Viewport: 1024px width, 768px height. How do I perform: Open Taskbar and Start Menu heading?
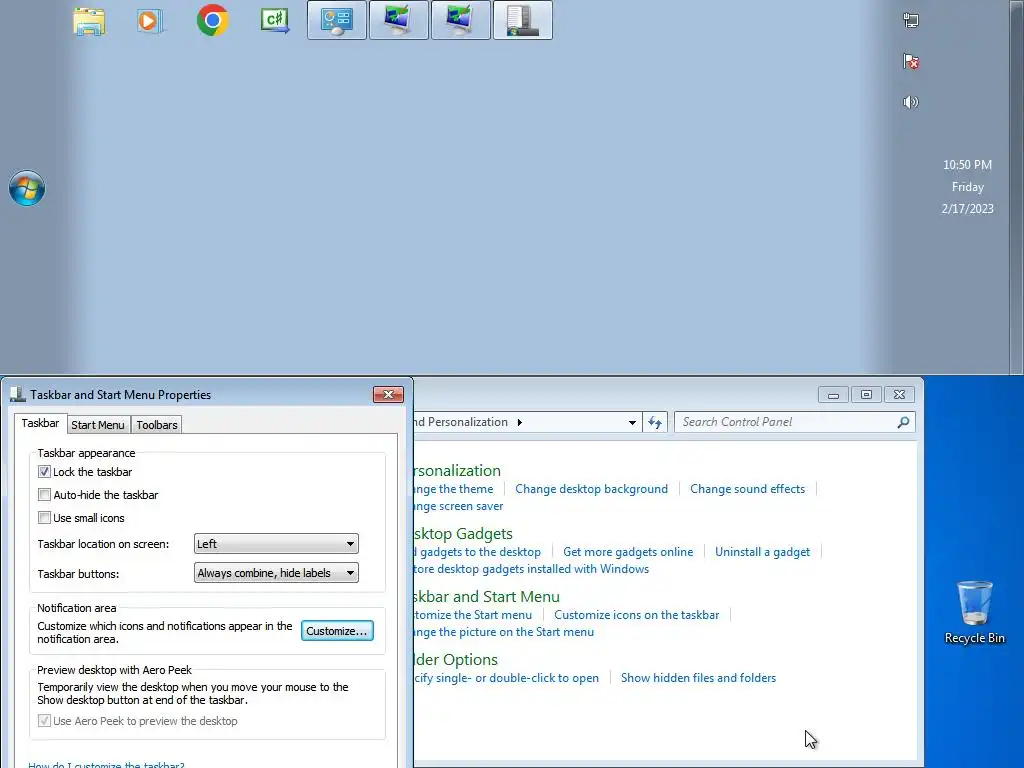[x=487, y=596]
